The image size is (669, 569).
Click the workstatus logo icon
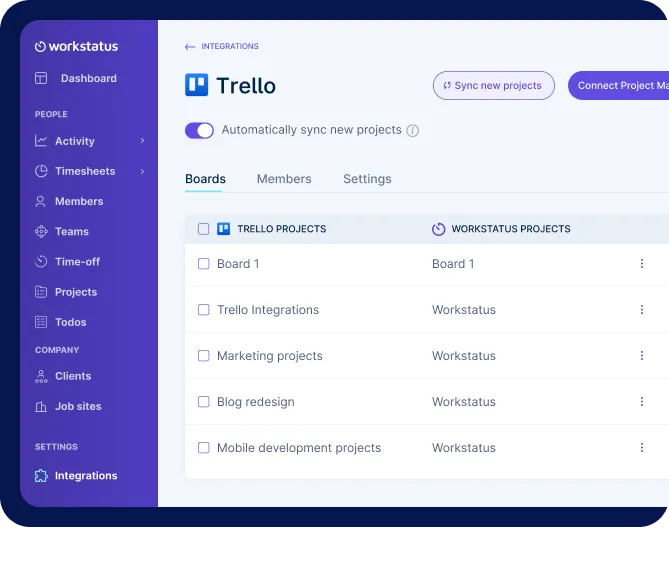click(x=40, y=46)
